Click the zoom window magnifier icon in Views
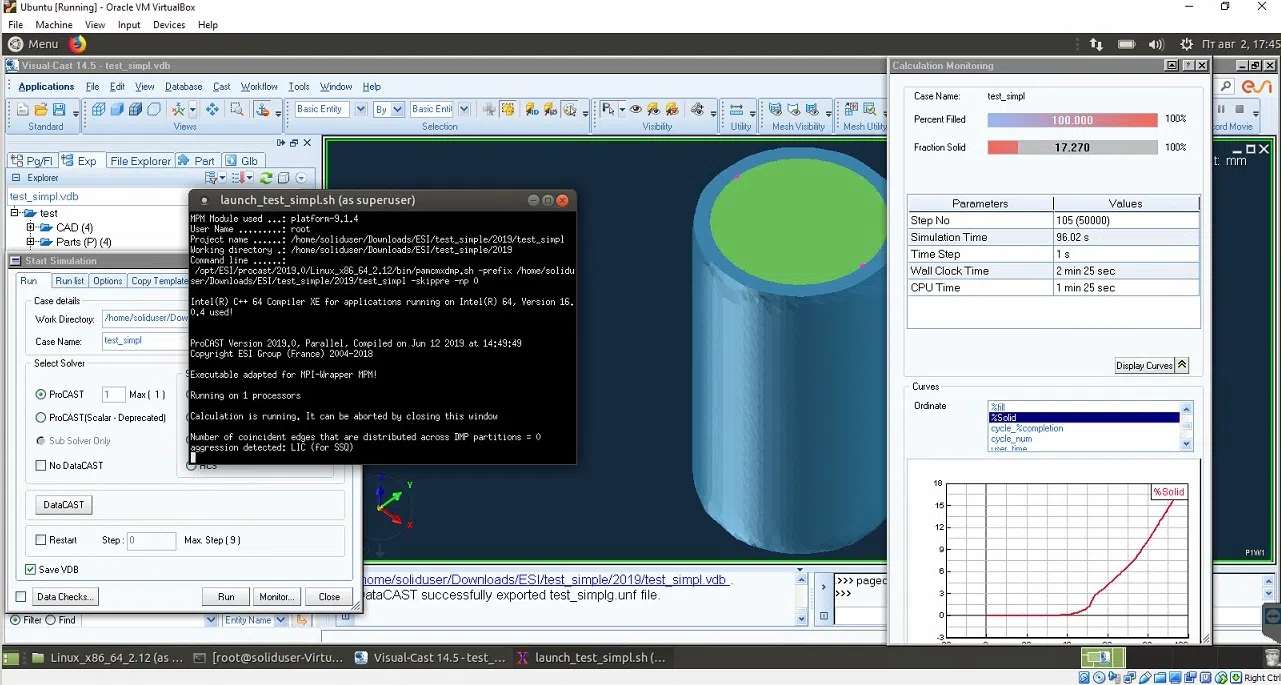The width and height of the screenshot is (1281, 685). 238,110
